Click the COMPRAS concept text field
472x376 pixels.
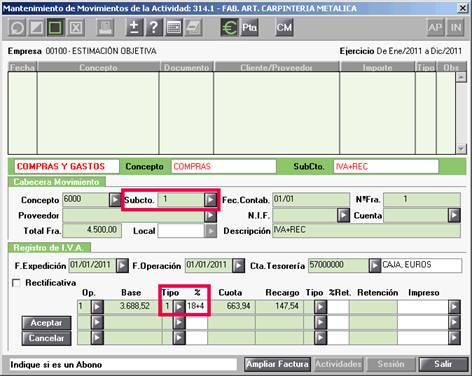(x=224, y=166)
